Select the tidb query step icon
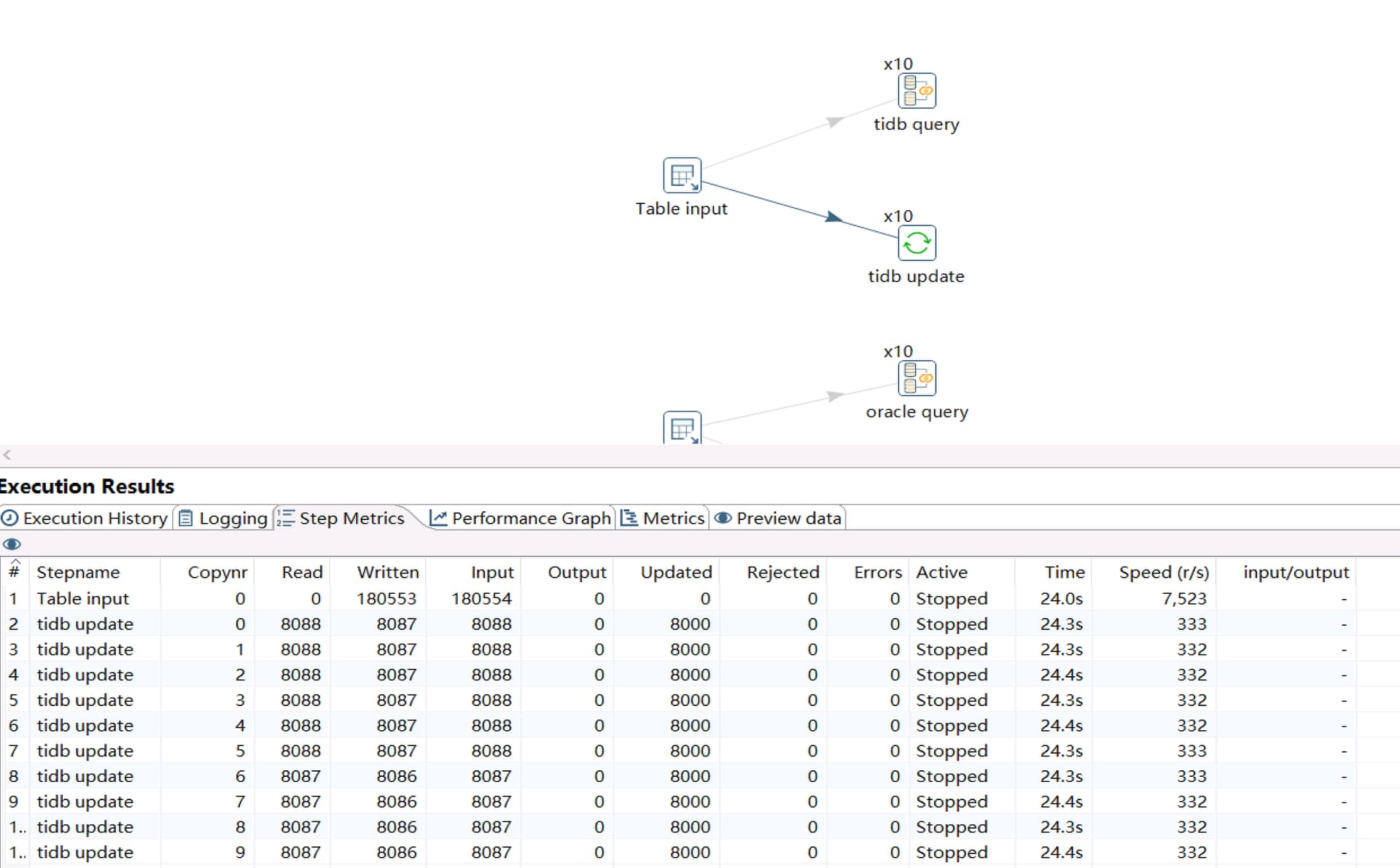The width and height of the screenshot is (1400, 868). click(917, 91)
